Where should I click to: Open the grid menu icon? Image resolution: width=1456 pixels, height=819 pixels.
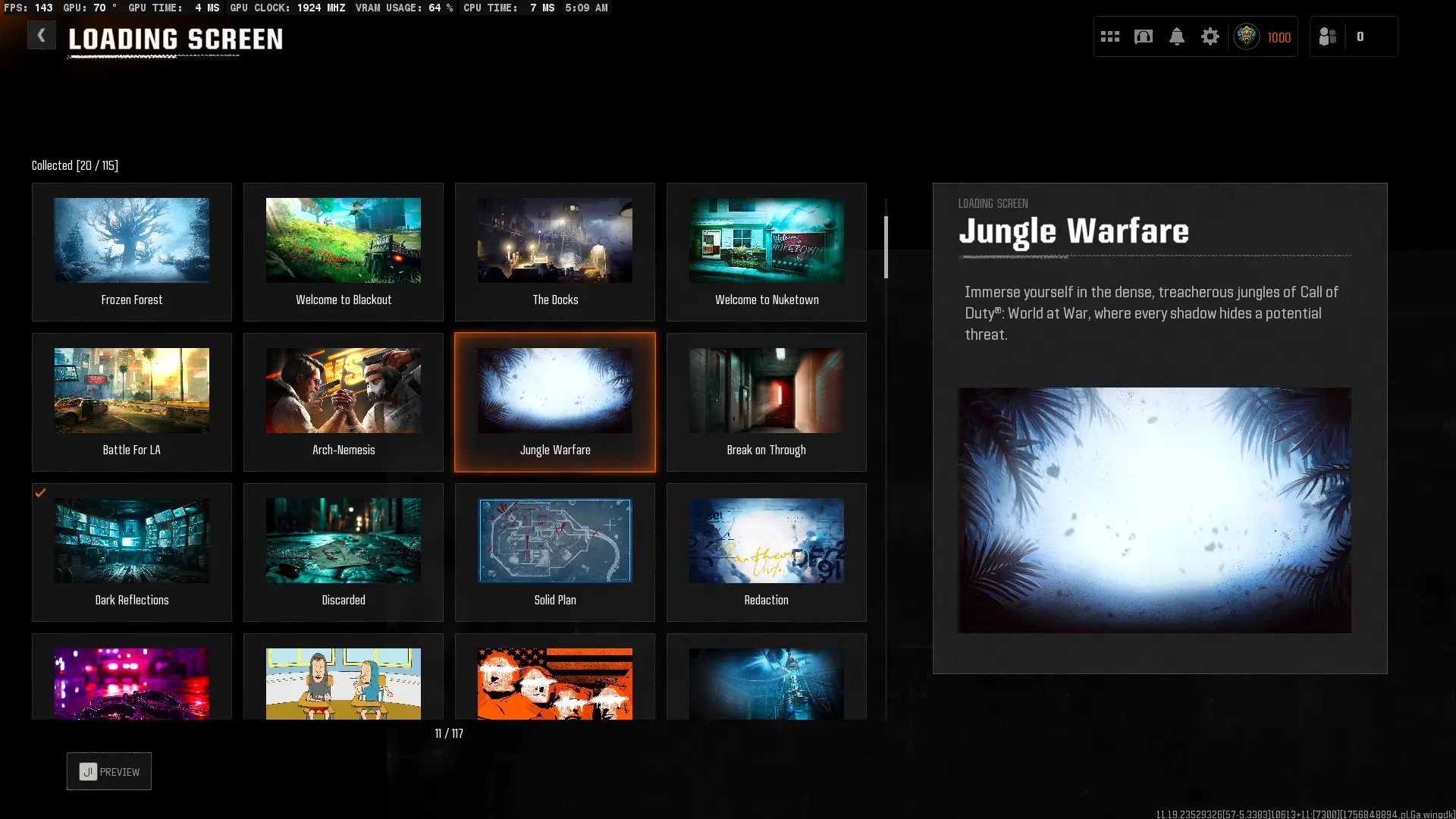pyautogui.click(x=1109, y=36)
